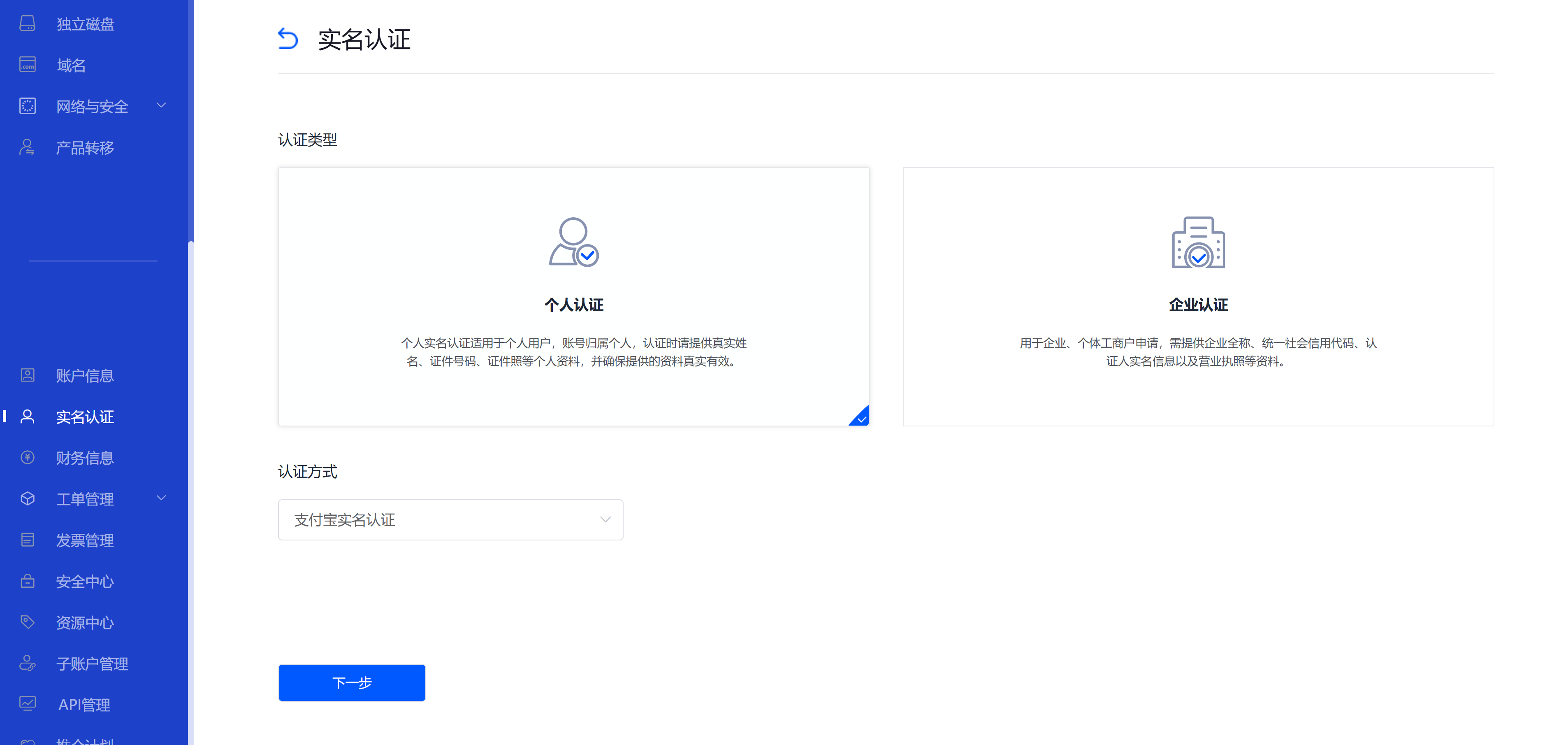Expand the 工单管理 submenu chevron

161,498
